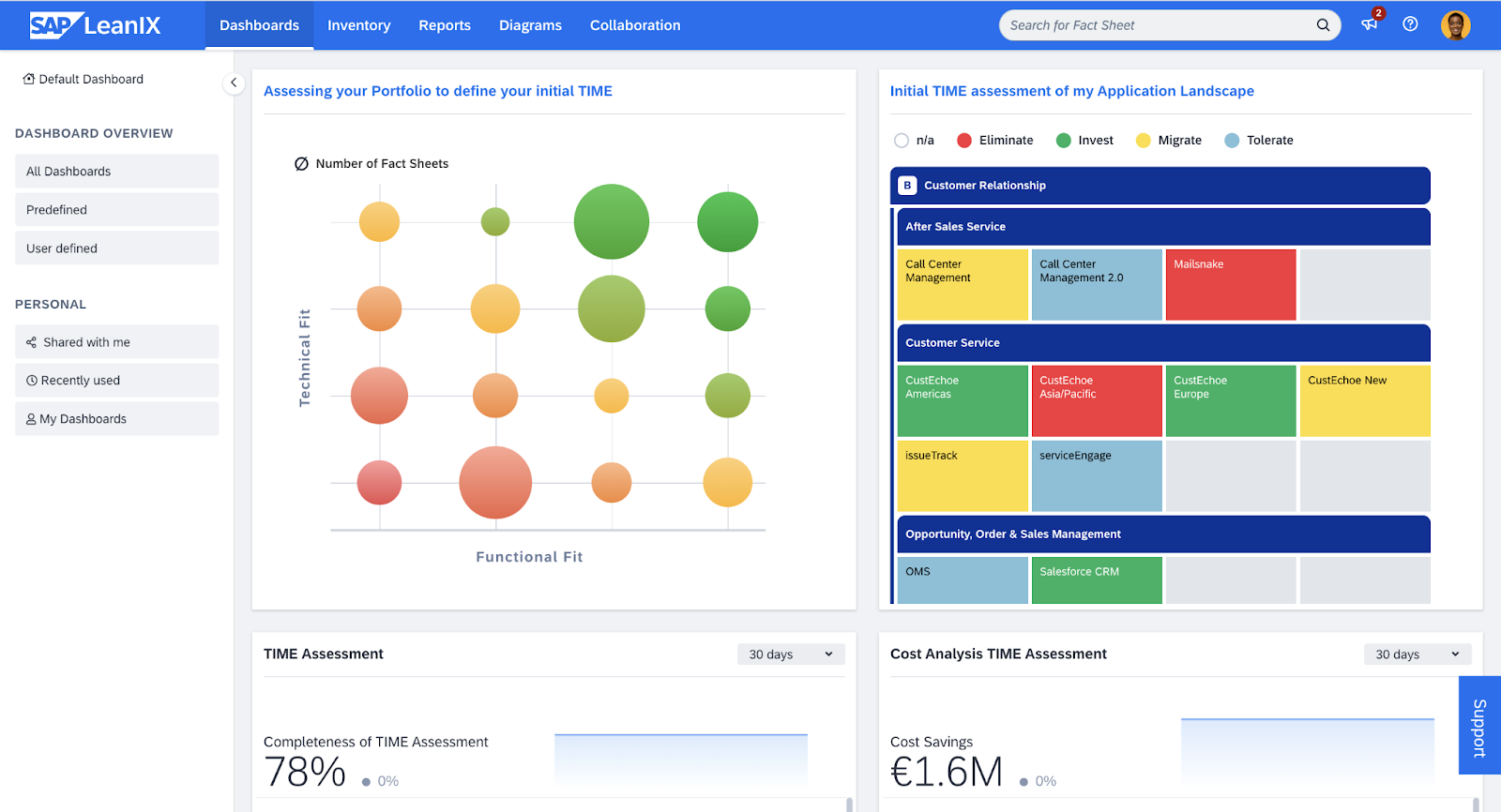Viewport: 1501px width, 812px height.
Task: Toggle the Invest legend filter
Action: click(x=1084, y=141)
